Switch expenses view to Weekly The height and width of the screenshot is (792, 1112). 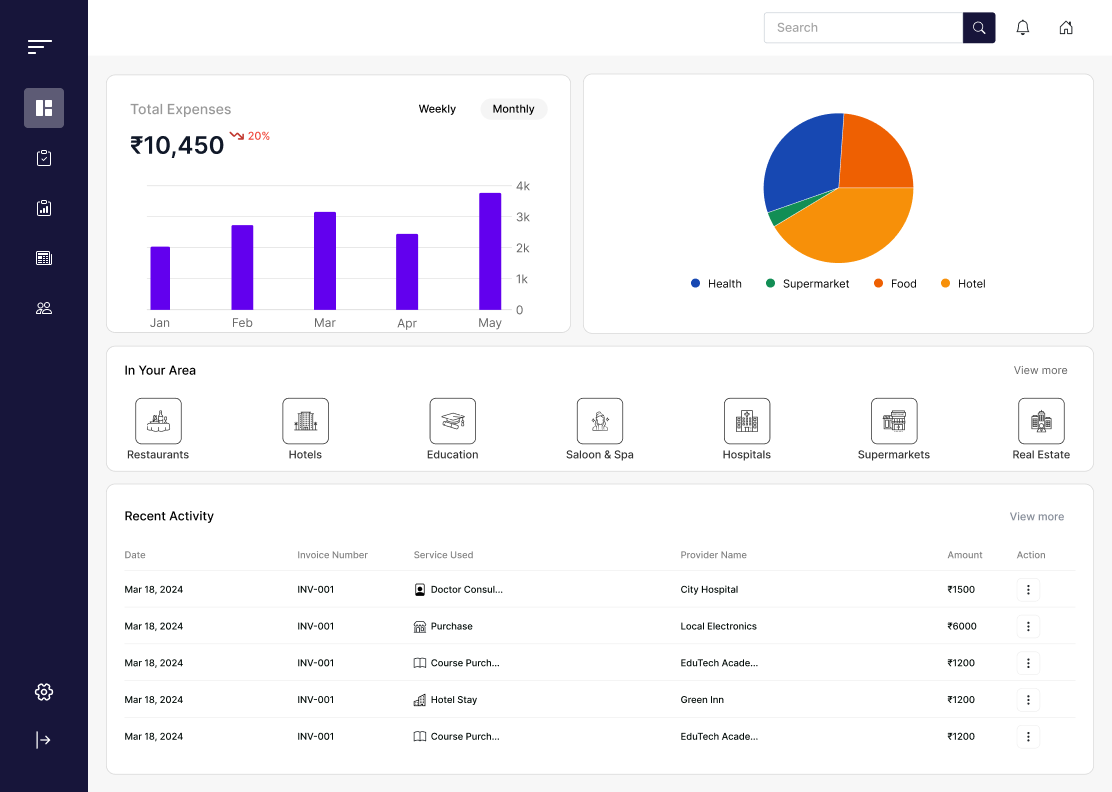point(437,109)
